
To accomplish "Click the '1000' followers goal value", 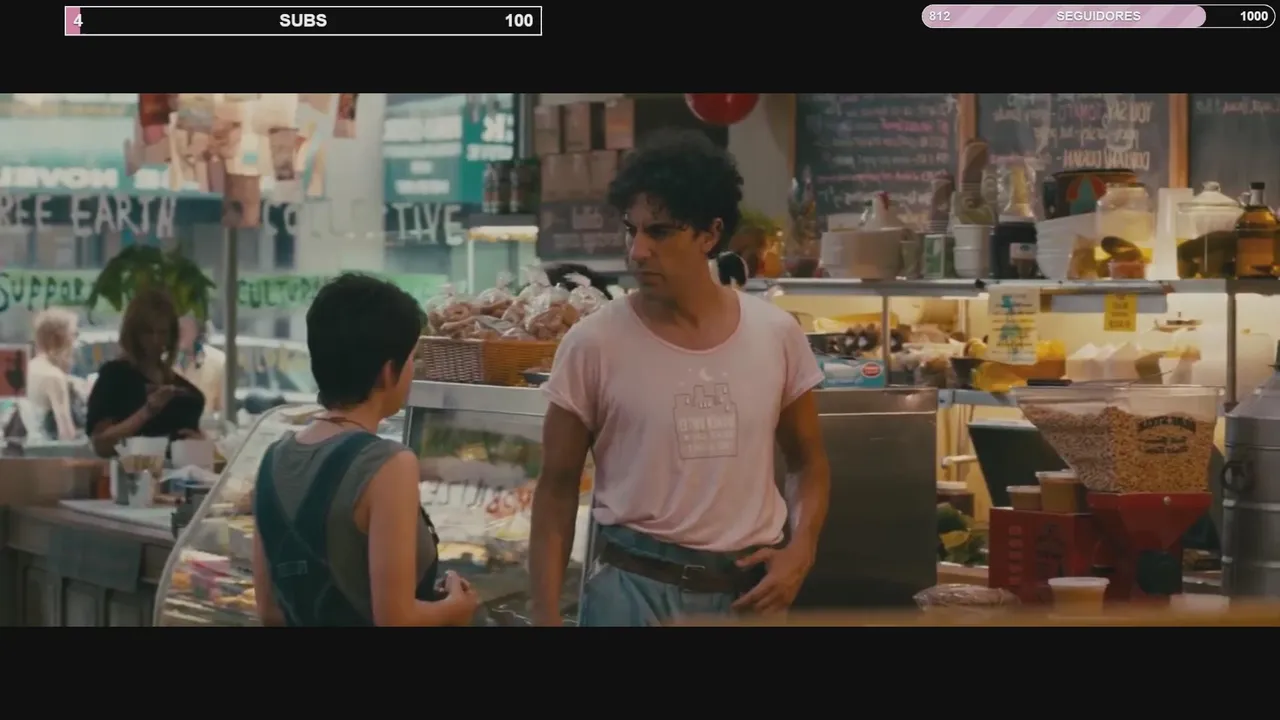I will click(1254, 16).
